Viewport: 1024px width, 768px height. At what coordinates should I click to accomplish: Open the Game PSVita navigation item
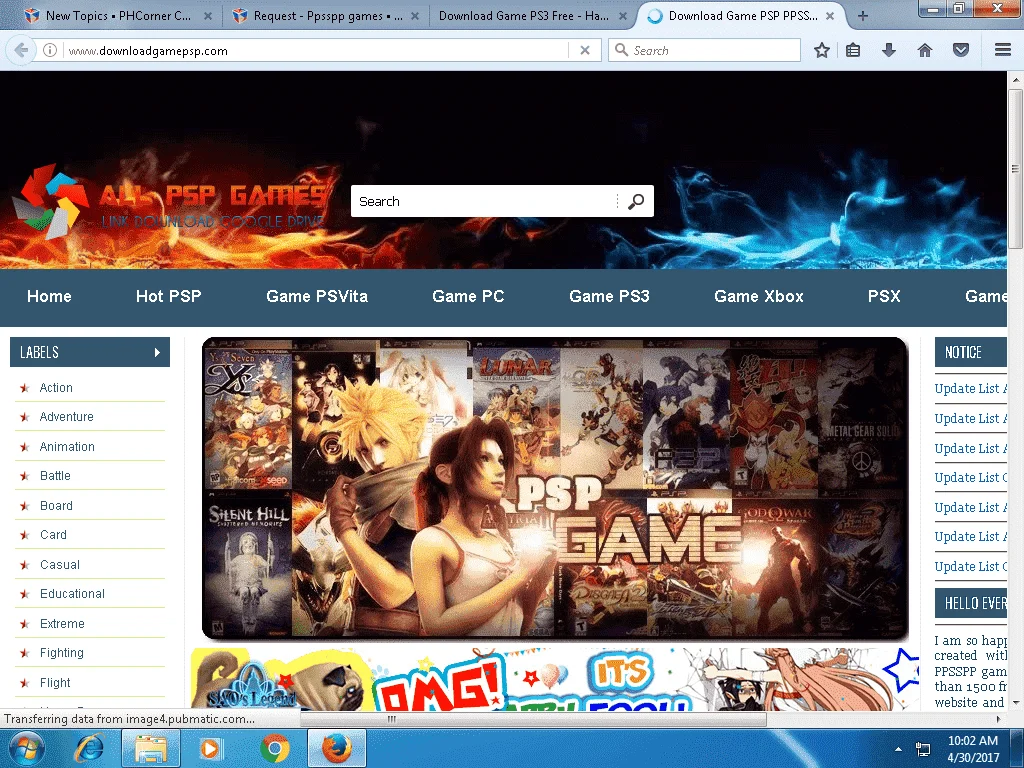(x=317, y=296)
